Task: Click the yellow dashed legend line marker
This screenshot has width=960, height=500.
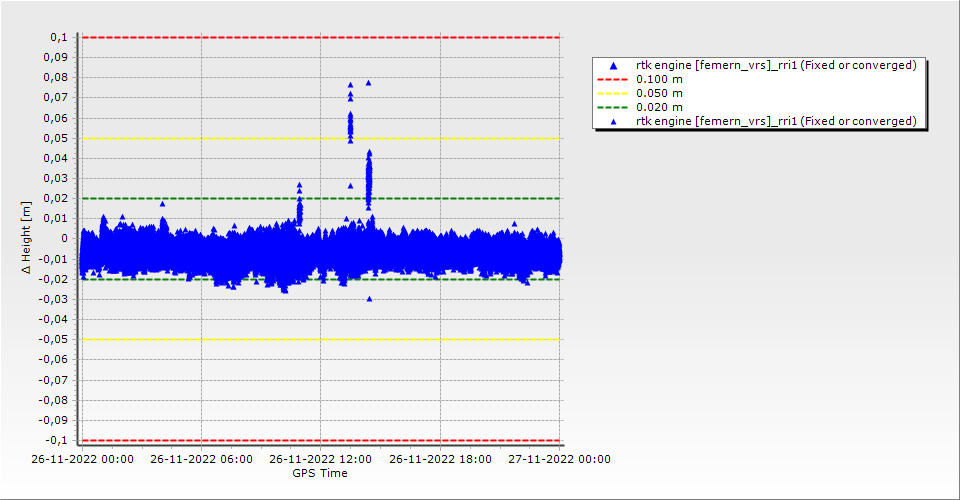Action: tap(614, 93)
